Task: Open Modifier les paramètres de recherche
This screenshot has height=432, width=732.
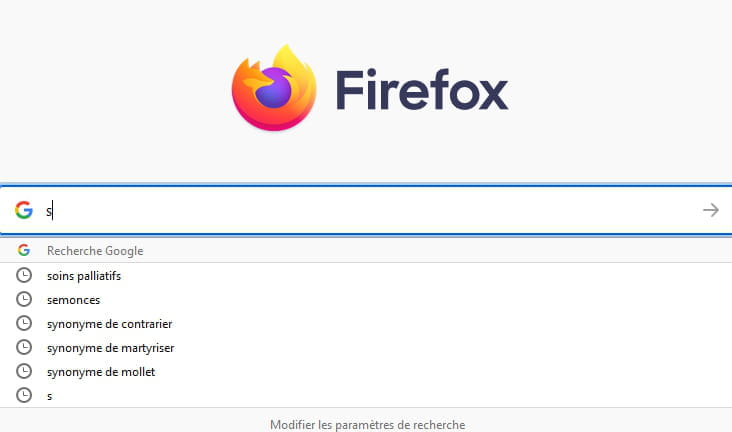Action: pos(367,424)
